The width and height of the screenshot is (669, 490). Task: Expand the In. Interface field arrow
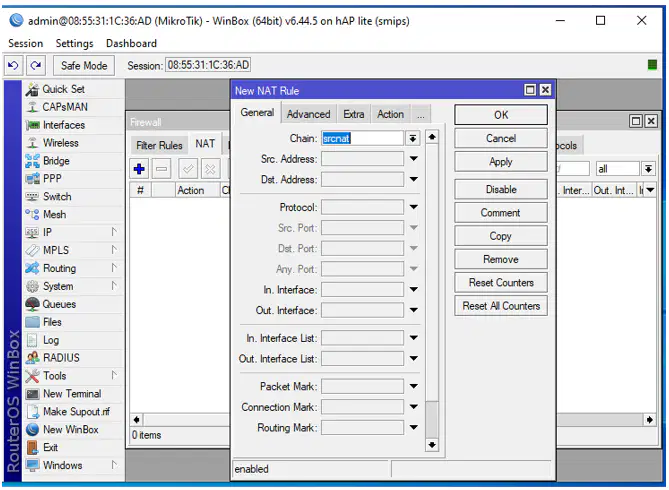(x=413, y=289)
